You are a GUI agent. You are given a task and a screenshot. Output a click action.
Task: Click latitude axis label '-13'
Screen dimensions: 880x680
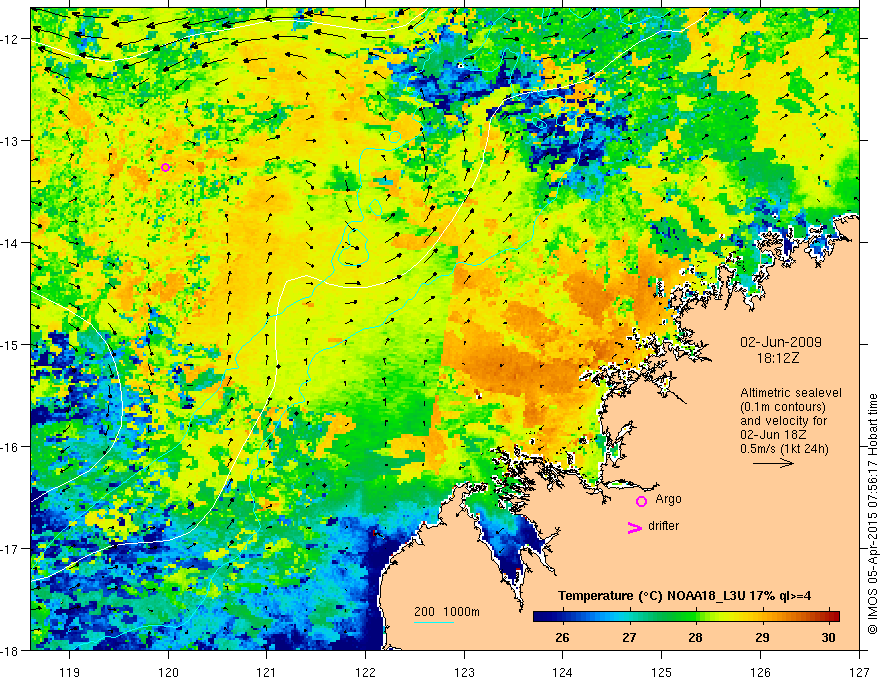[x=10, y=141]
